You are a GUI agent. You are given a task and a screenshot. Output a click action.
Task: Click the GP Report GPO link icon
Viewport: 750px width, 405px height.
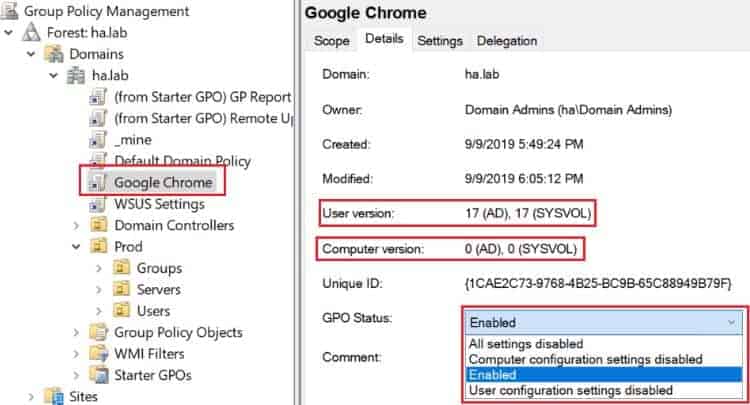[x=98, y=97]
